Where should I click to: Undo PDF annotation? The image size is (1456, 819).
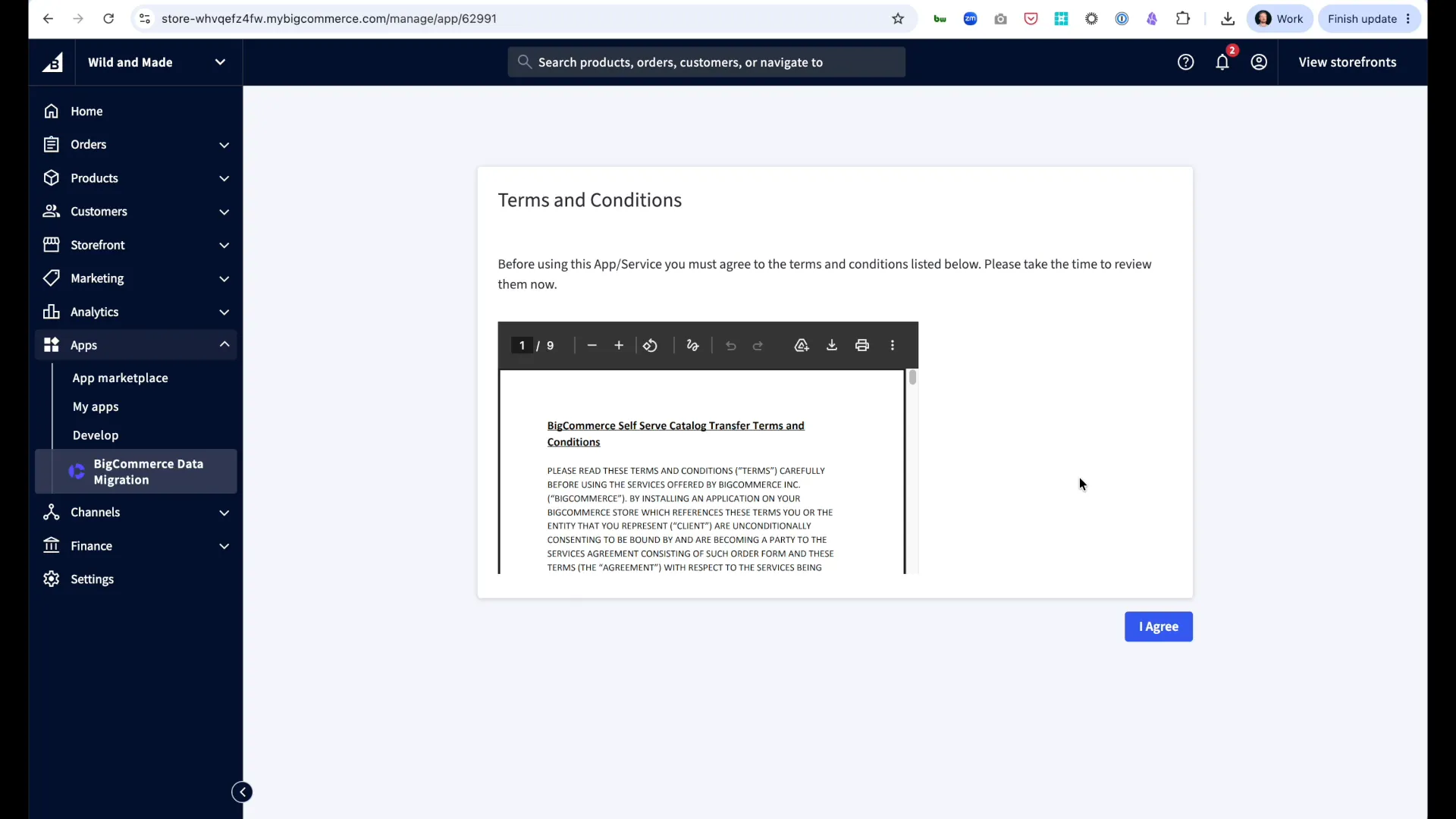[731, 346]
